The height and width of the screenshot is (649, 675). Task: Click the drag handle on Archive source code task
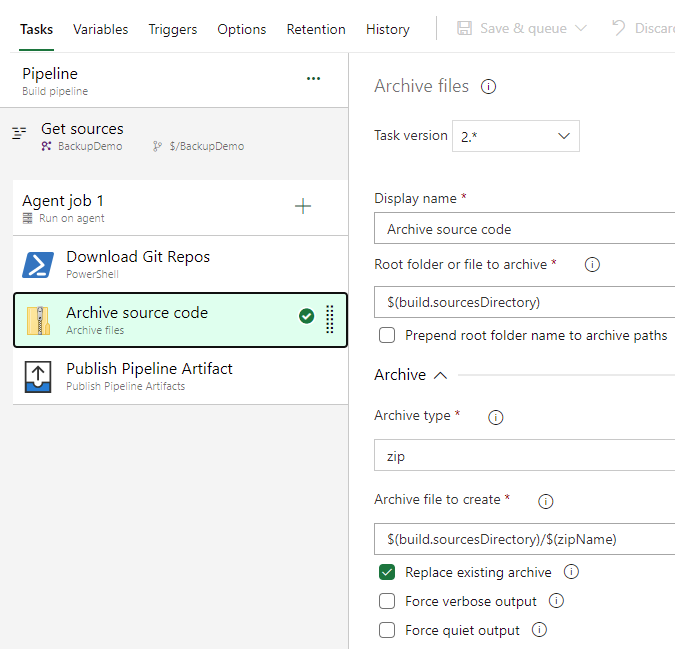(330, 319)
